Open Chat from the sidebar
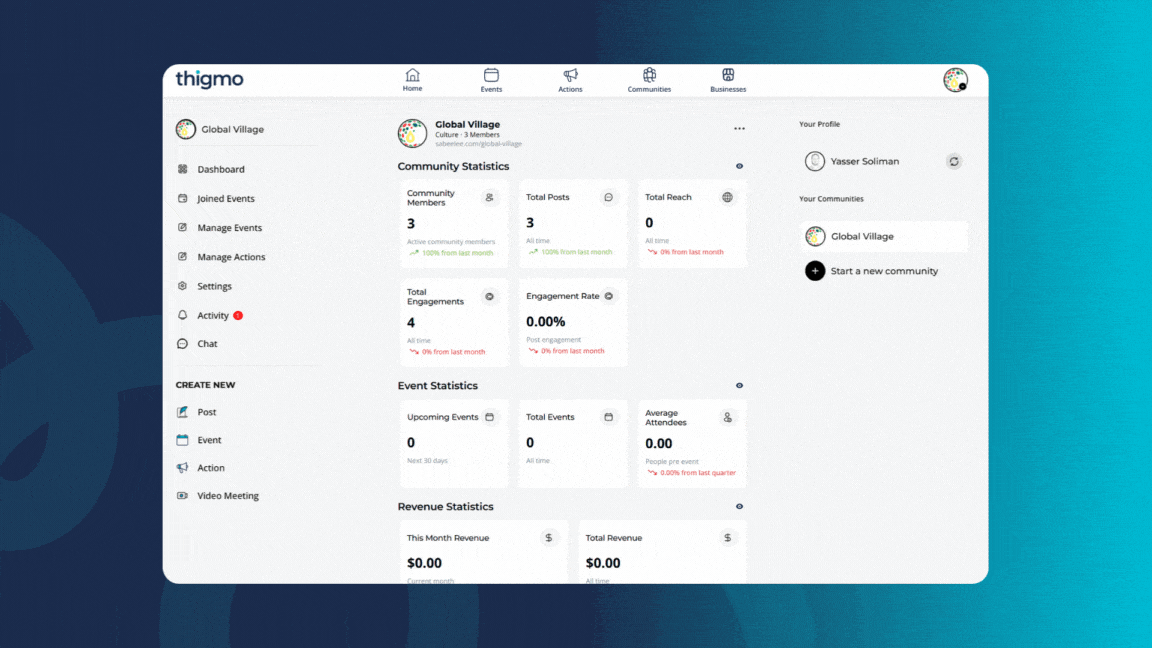This screenshot has width=1152, height=648. pyautogui.click(x=206, y=343)
